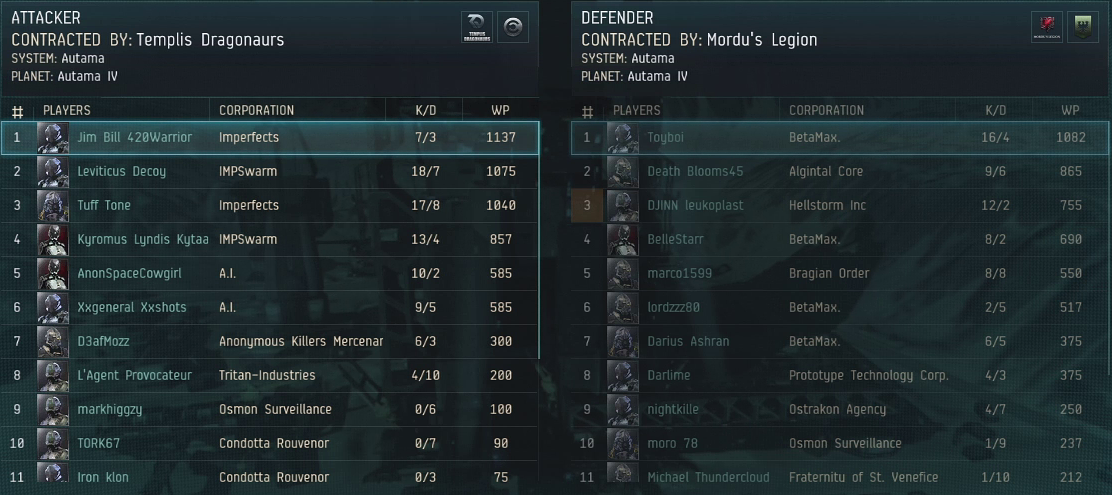This screenshot has width=1112, height=495.
Task: Select the AnonSpaceCowgirl row
Action: [x=270, y=274]
